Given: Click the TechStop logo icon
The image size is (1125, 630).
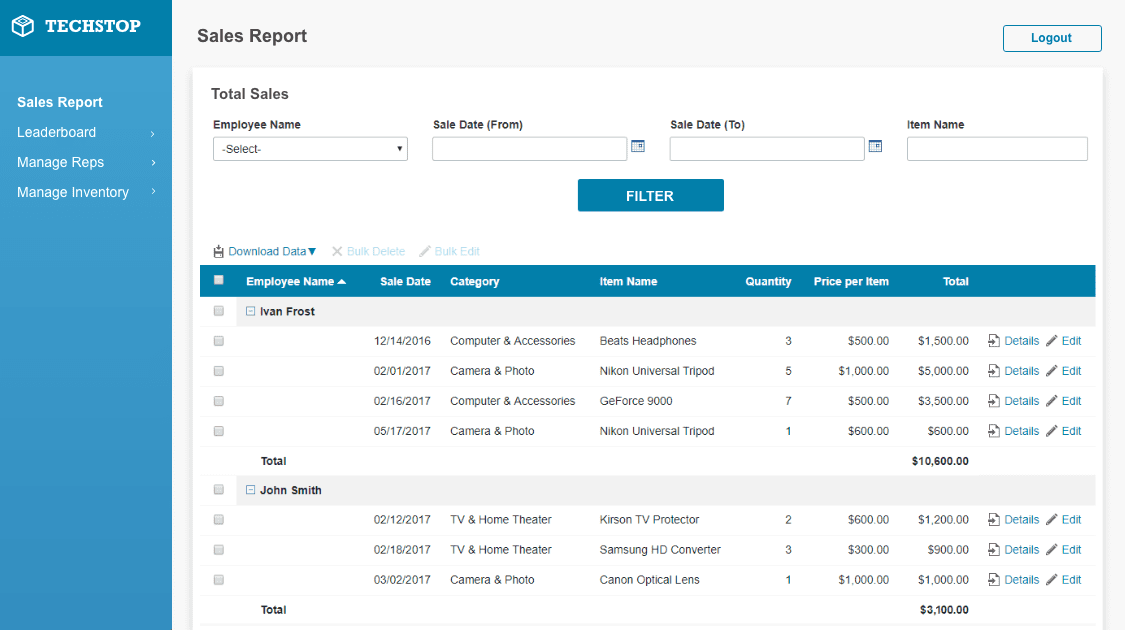Looking at the screenshot, I should tap(22, 25).
